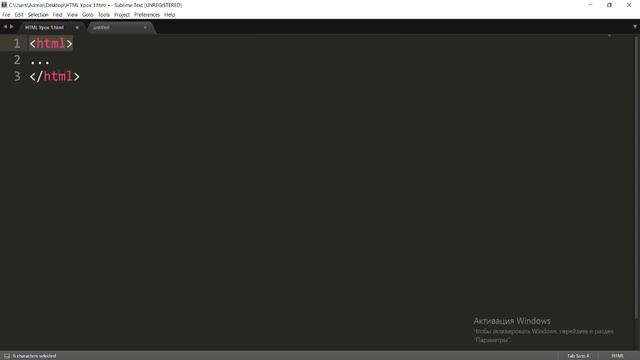Click the status bar panel switcher icon
This screenshot has width=640, height=360.
(x=7, y=356)
